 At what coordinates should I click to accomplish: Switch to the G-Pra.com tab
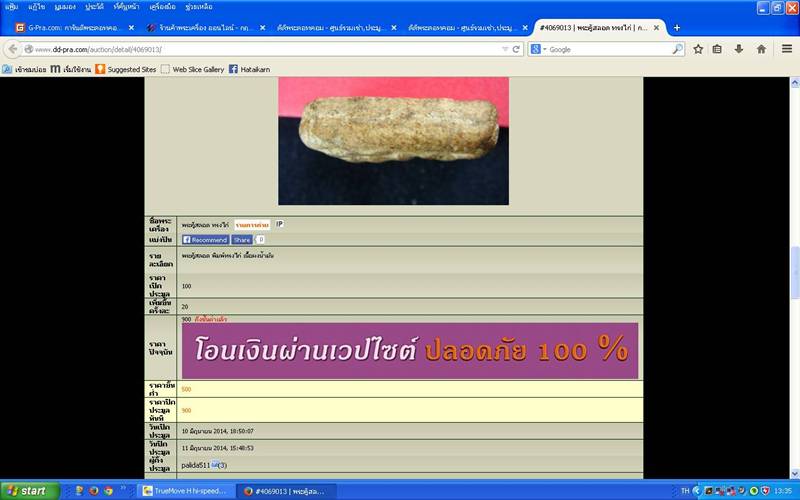pos(74,28)
